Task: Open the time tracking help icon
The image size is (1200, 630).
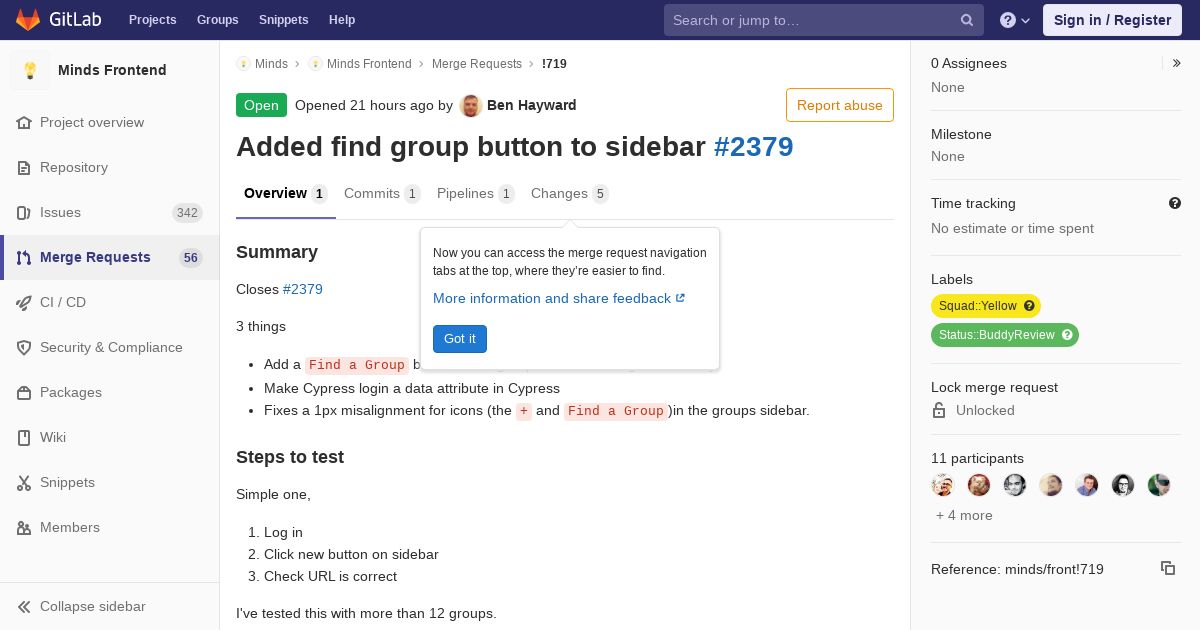Action: 1175,203
